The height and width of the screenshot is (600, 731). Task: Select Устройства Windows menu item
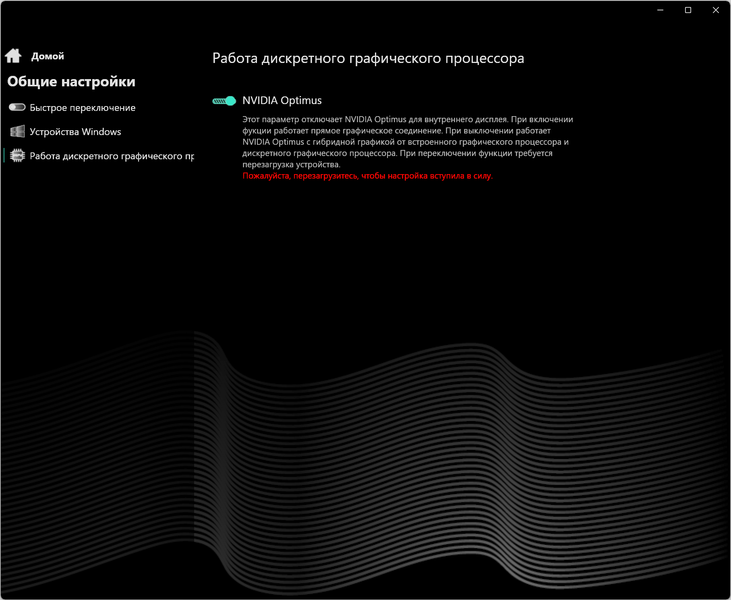(x=76, y=132)
